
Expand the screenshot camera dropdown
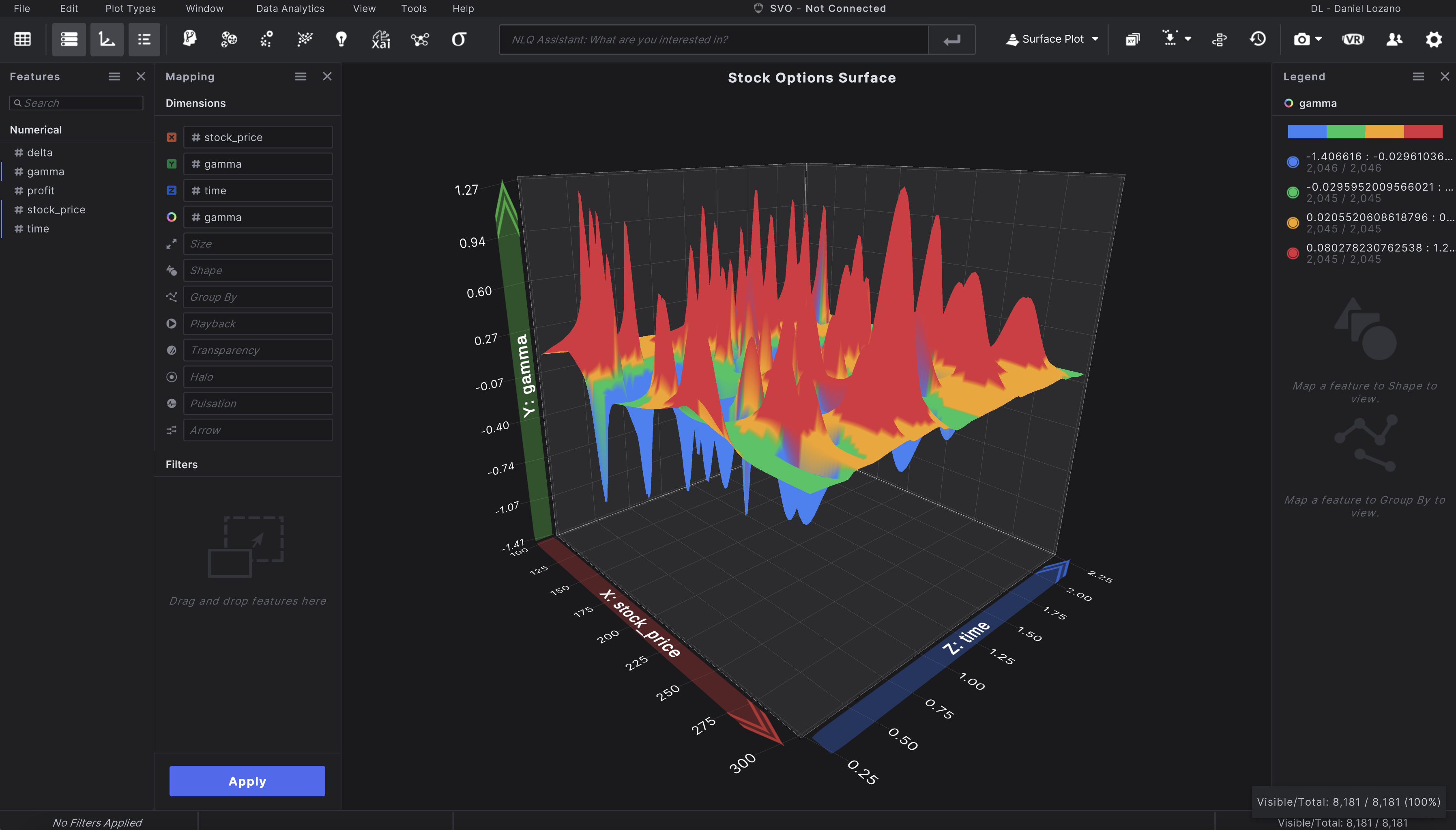pos(1318,39)
